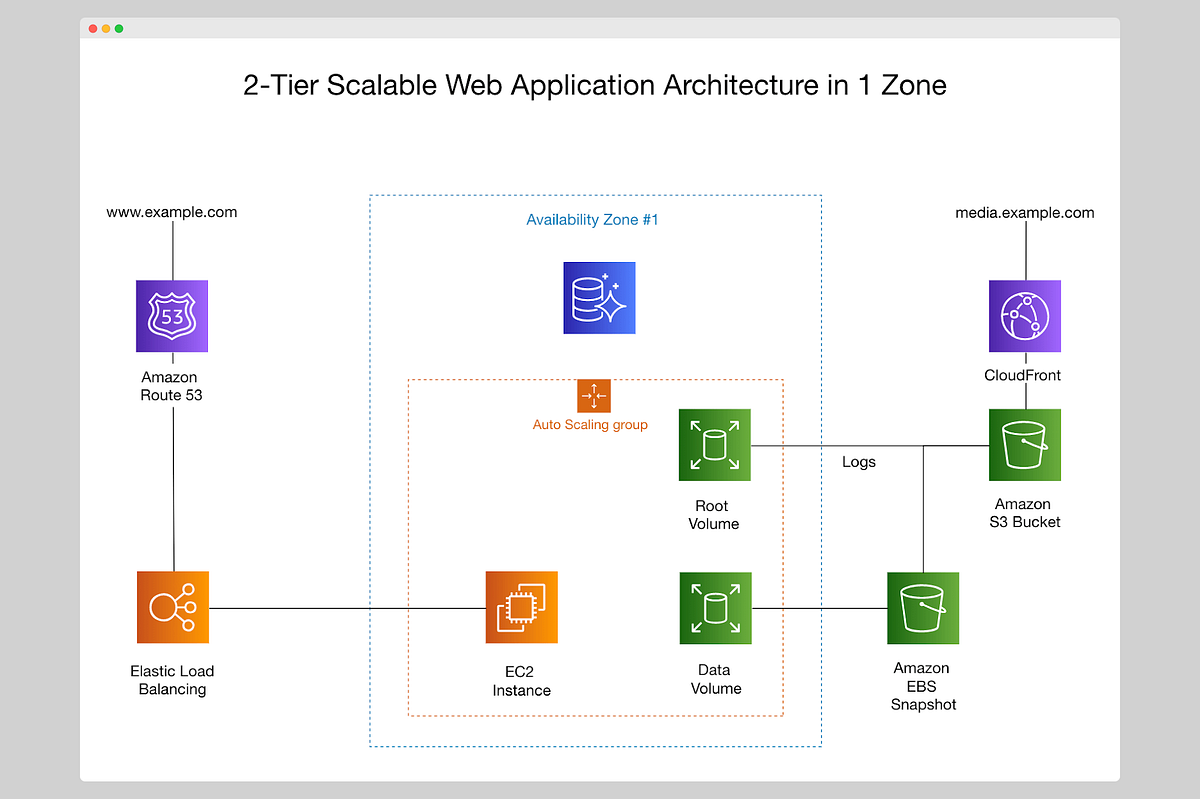Select the Elastic Load Balancing icon
1200x799 pixels.
point(173,607)
